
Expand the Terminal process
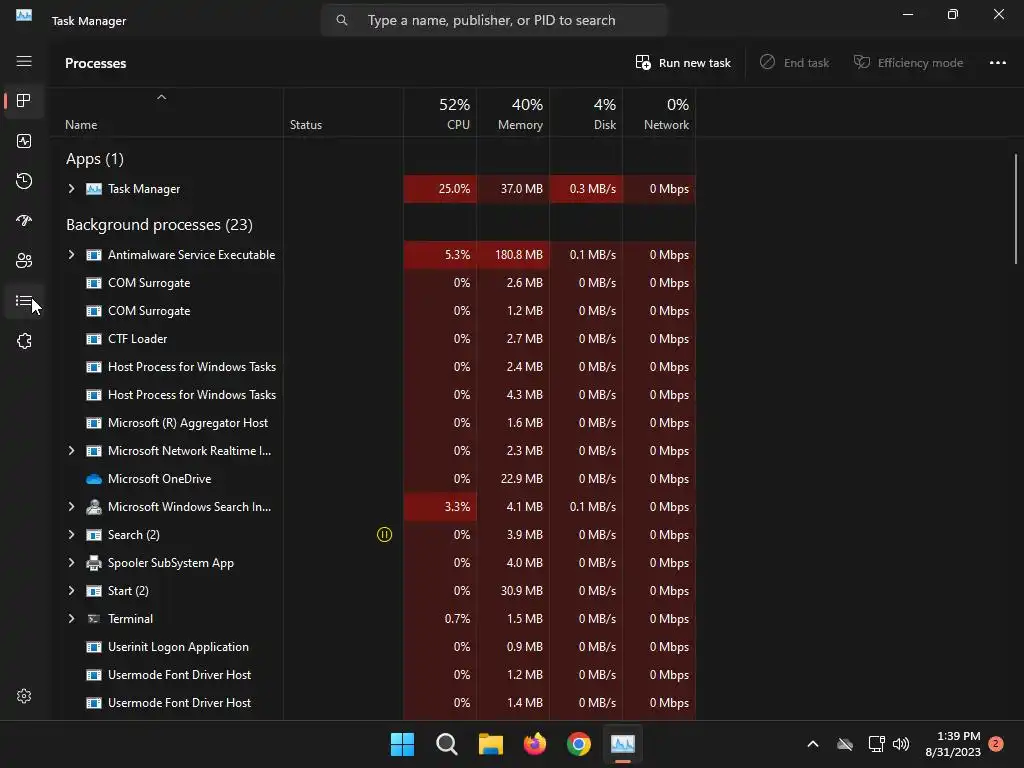pyautogui.click(x=71, y=619)
